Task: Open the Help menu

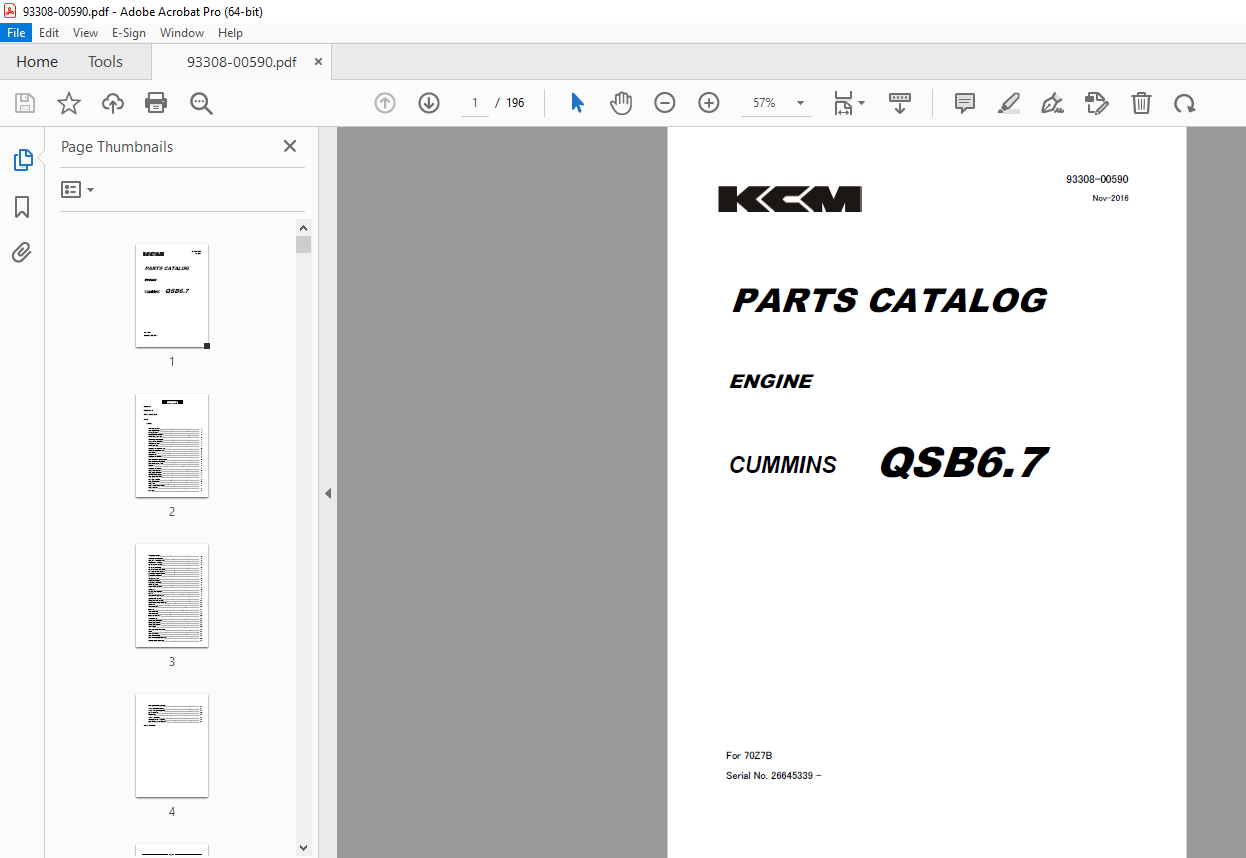Action: (x=230, y=33)
